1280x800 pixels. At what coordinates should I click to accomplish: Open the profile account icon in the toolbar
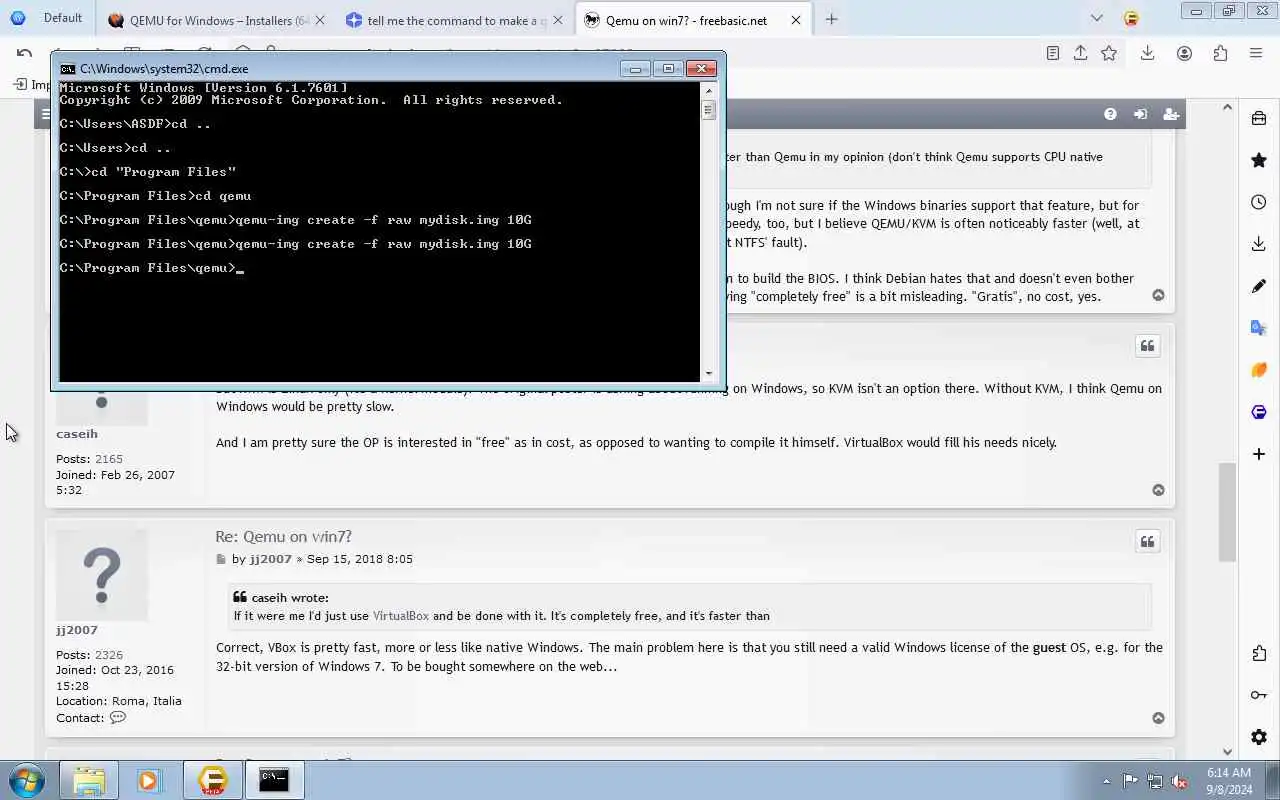coord(1185,53)
